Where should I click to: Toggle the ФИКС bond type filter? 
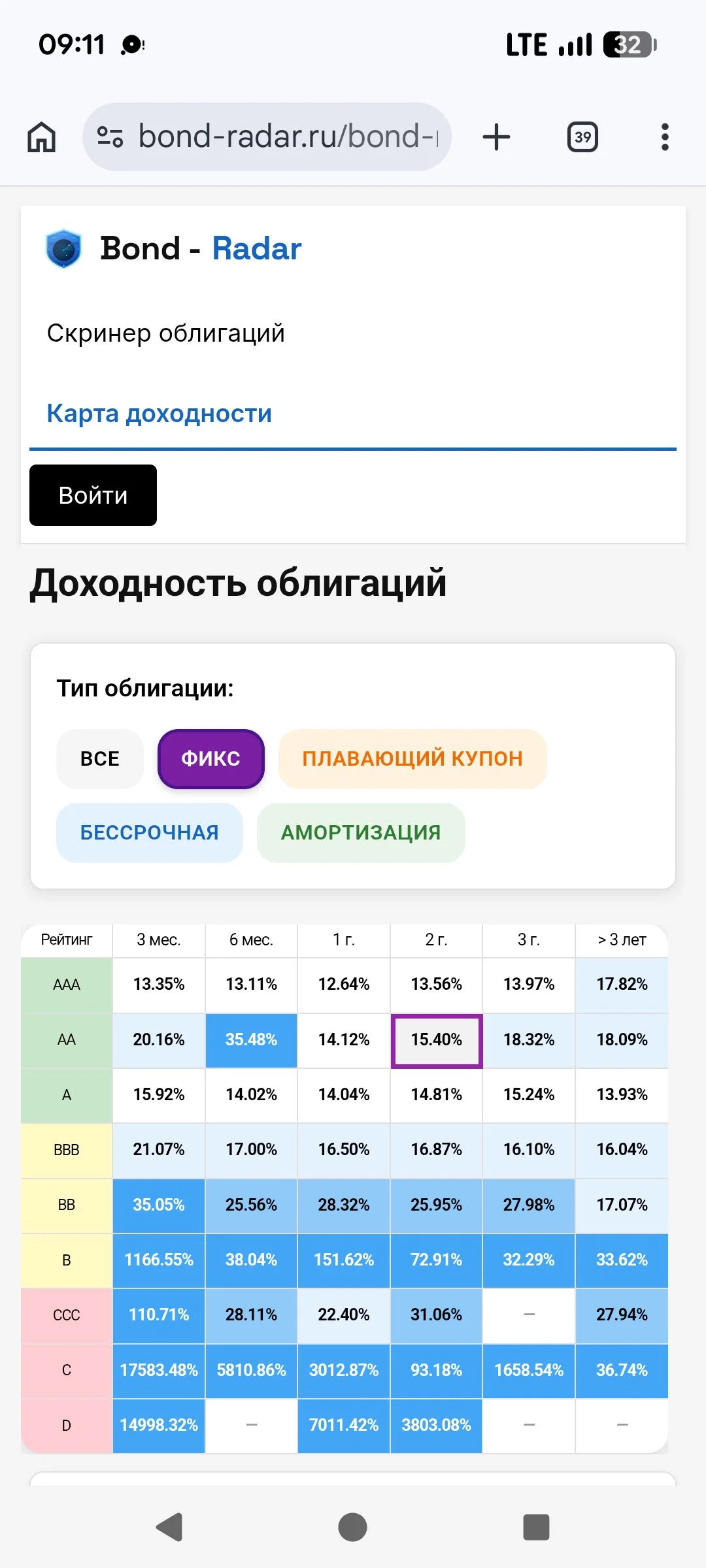click(210, 759)
